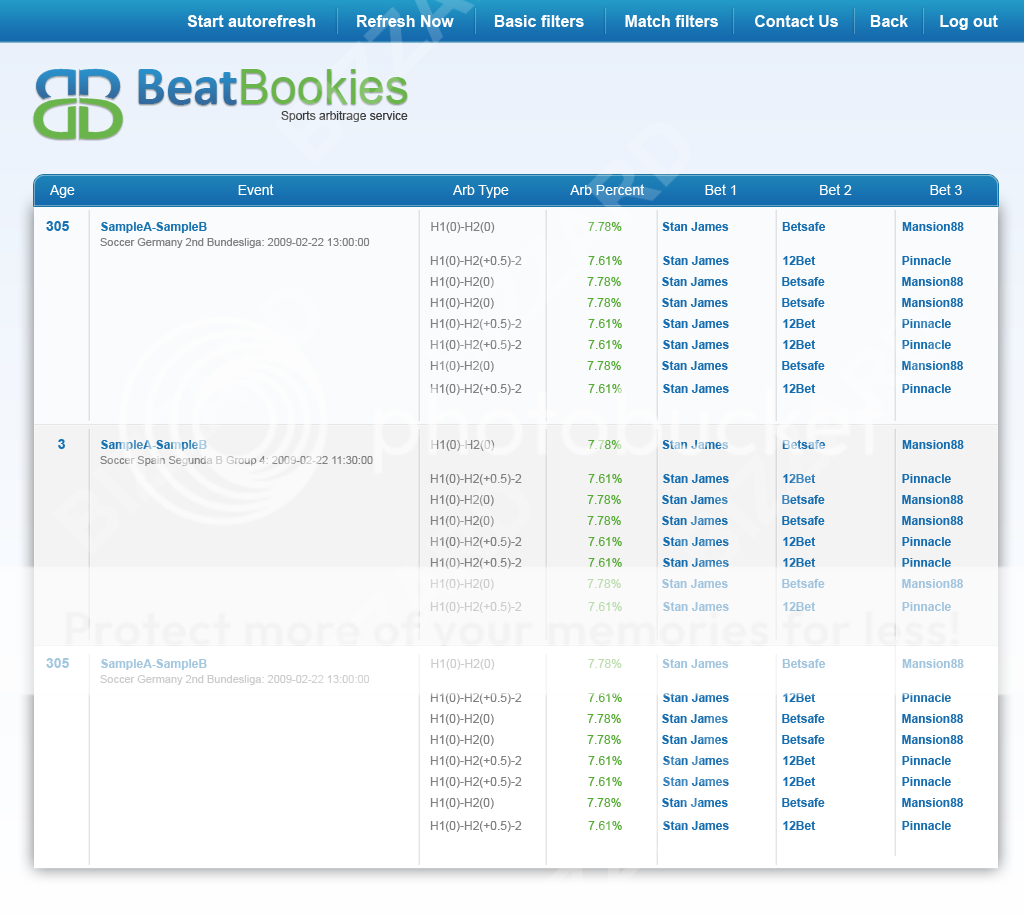Click the Age value 3
1024x917 pixels.
[x=61, y=444]
